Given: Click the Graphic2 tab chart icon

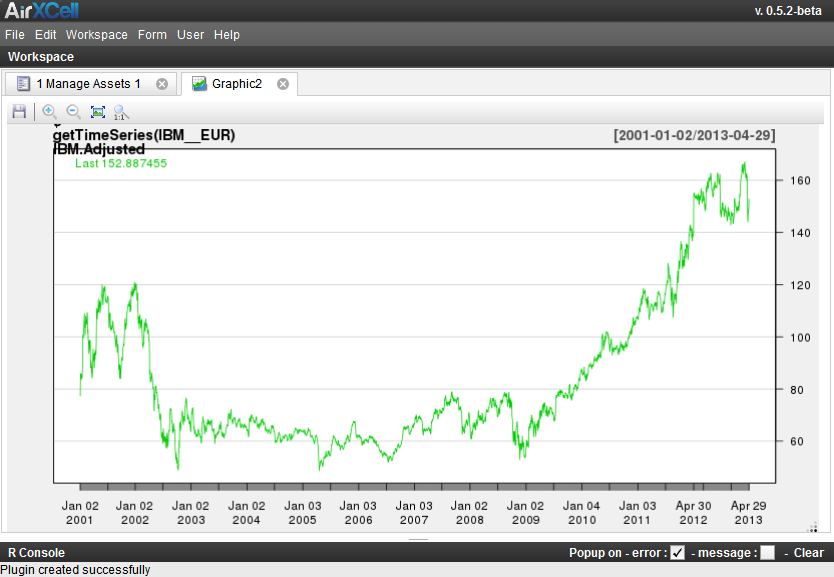Looking at the screenshot, I should [199, 84].
